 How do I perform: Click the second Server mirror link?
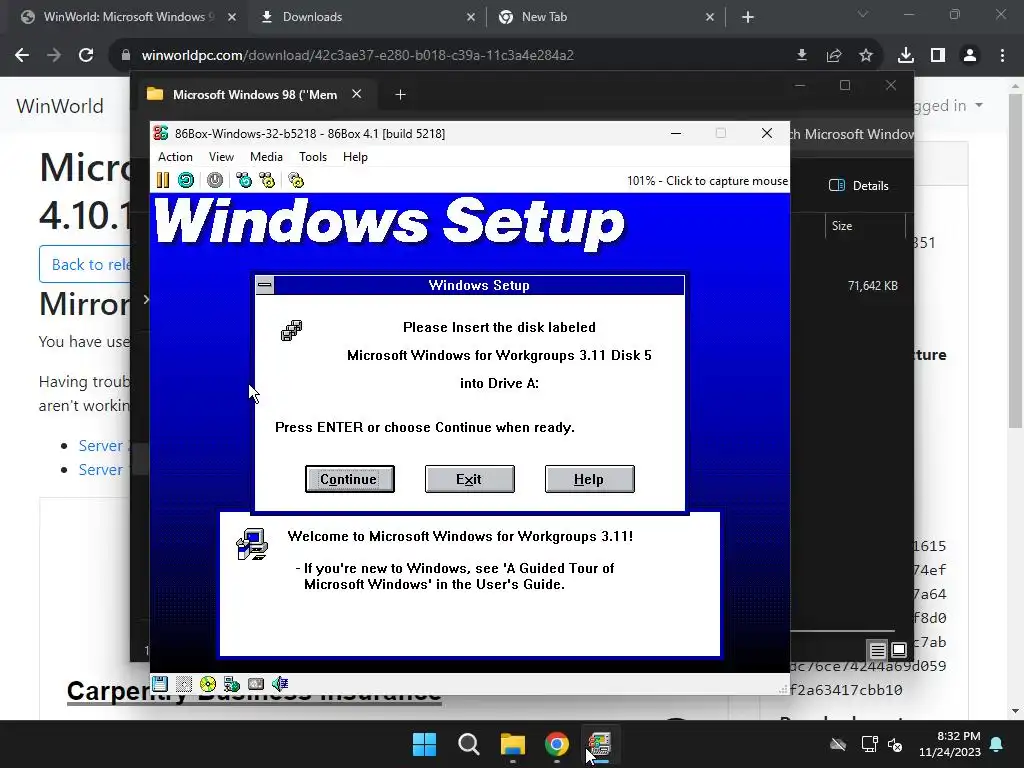point(101,470)
